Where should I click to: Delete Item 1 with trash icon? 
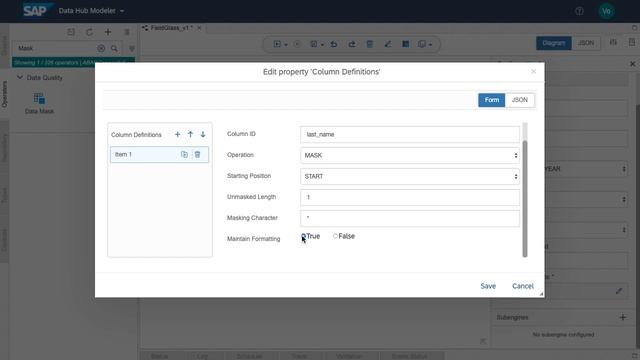point(198,154)
